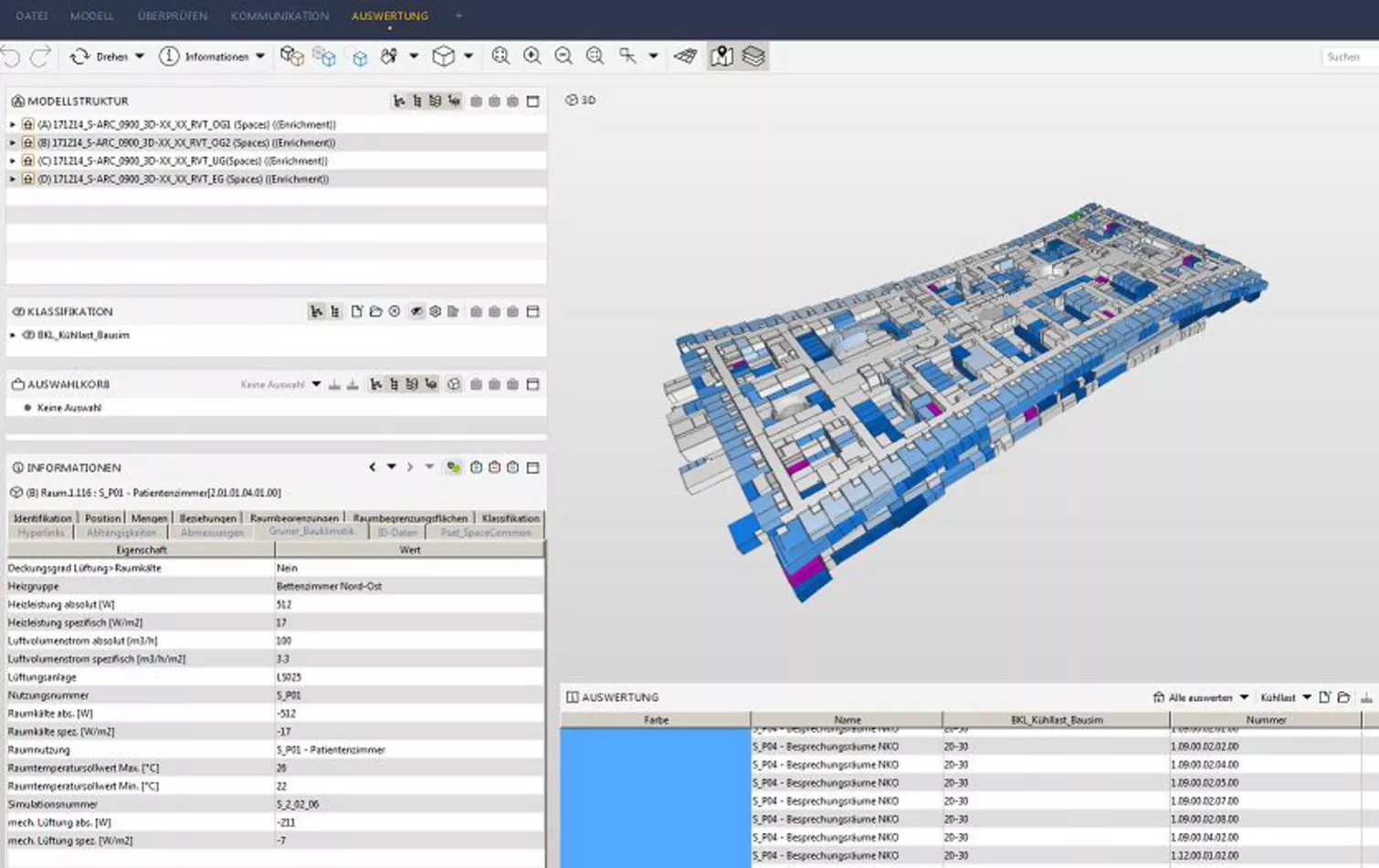
Task: Toggle the green link icon in Informationen
Action: 453,467
